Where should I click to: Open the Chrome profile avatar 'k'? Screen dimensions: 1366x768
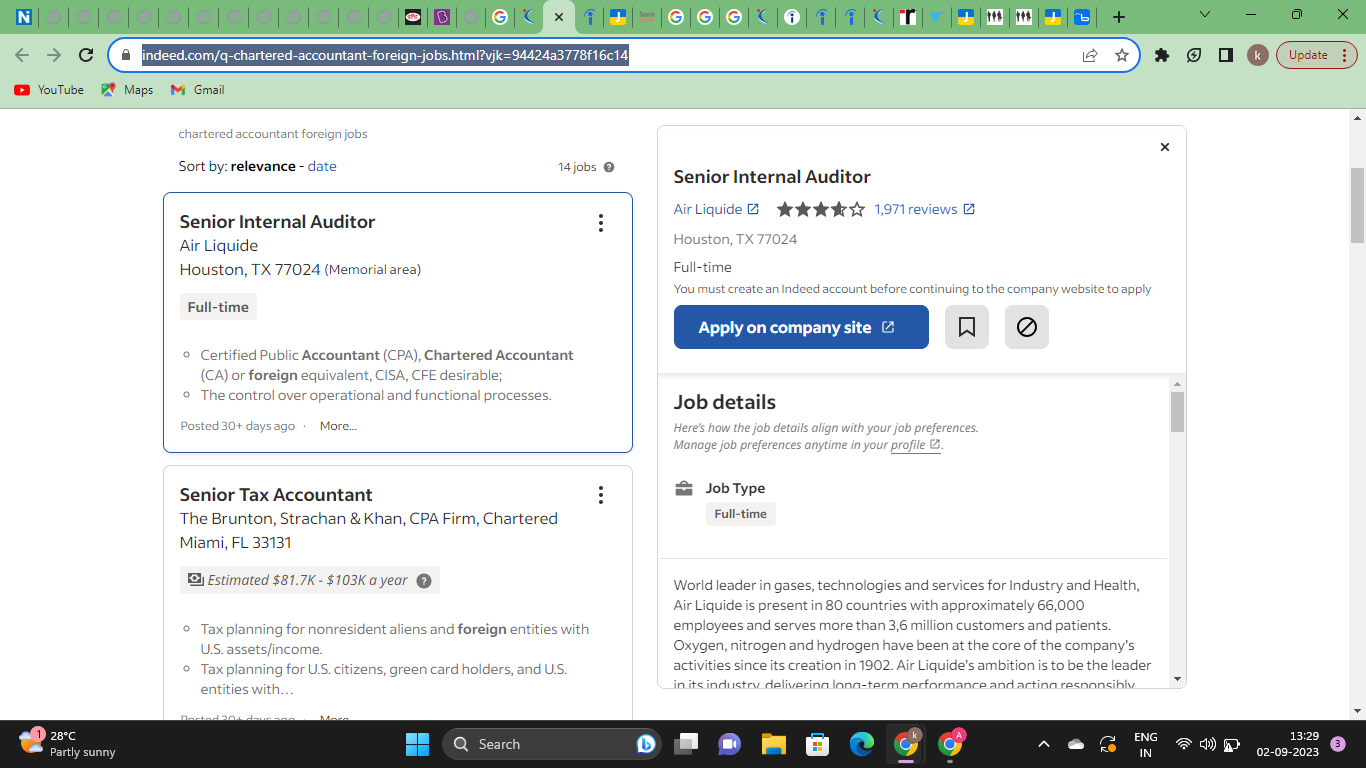(x=1258, y=55)
